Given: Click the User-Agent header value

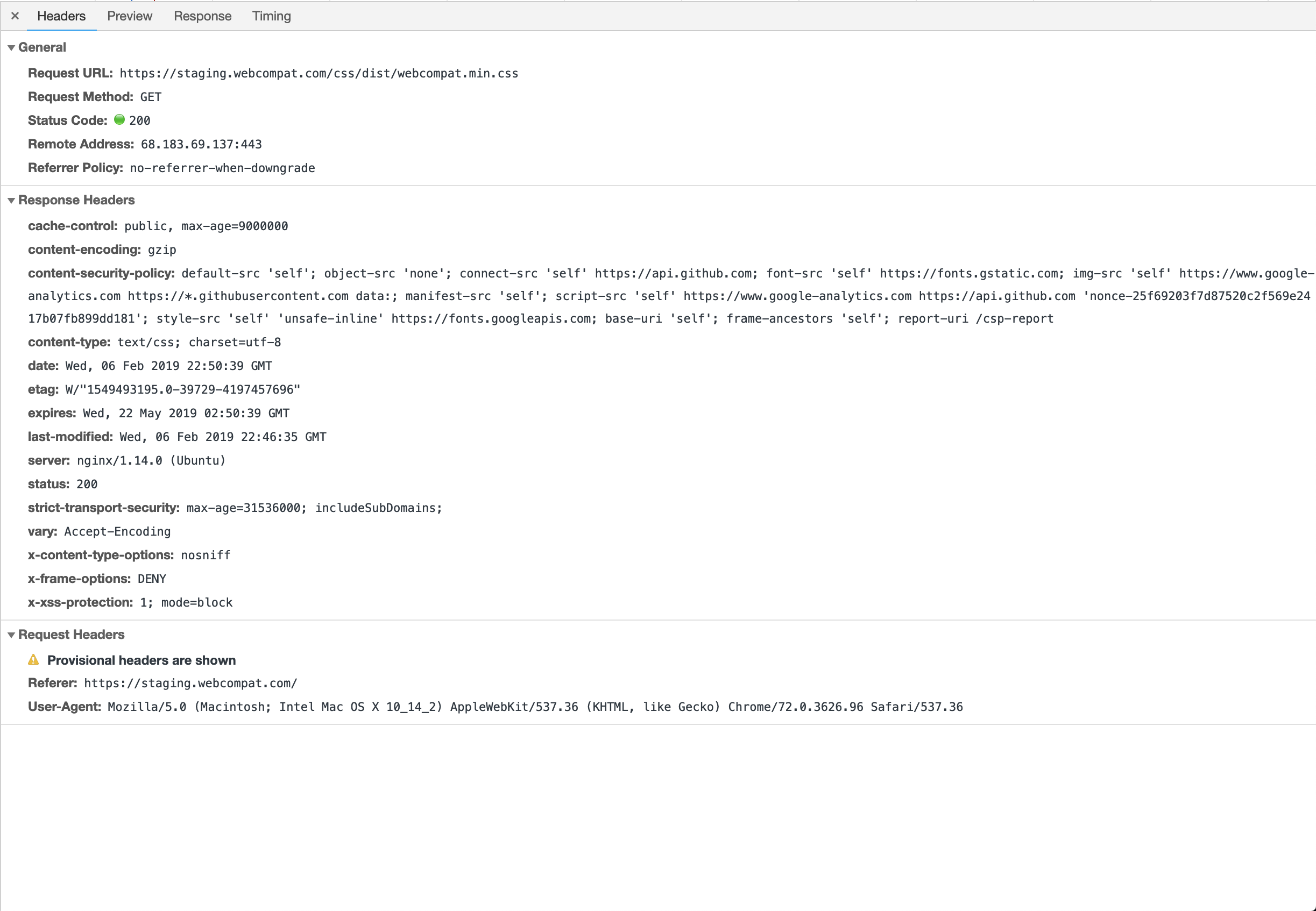Looking at the screenshot, I should click(x=535, y=707).
